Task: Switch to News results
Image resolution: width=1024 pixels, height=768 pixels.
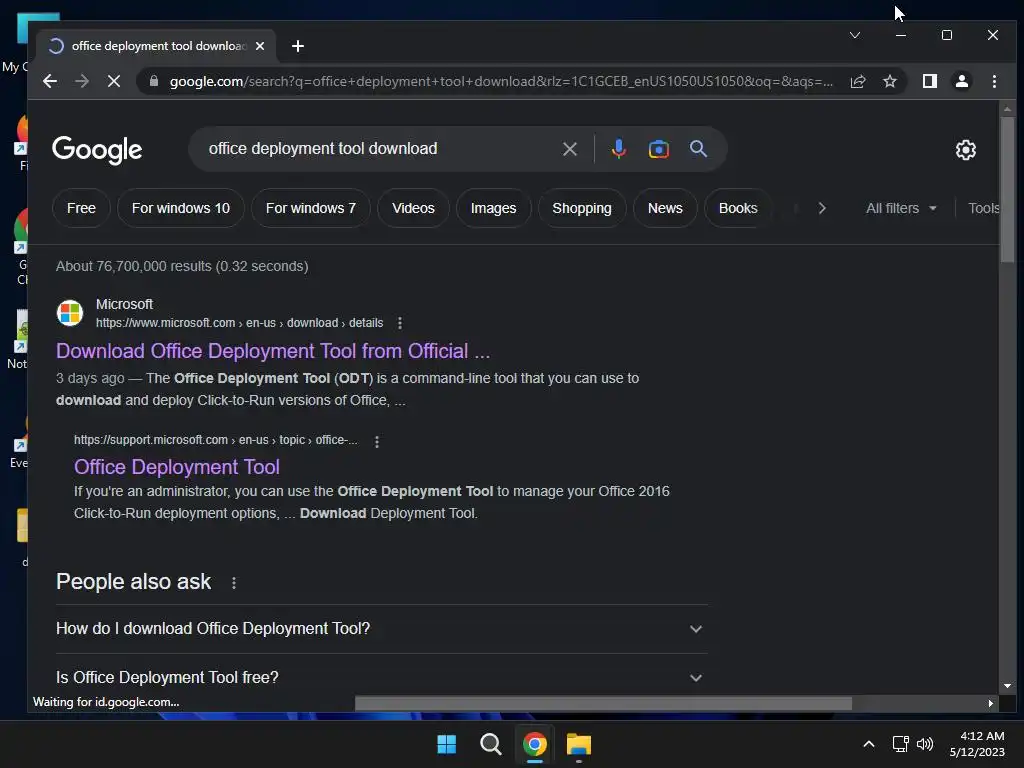Action: coord(665,208)
